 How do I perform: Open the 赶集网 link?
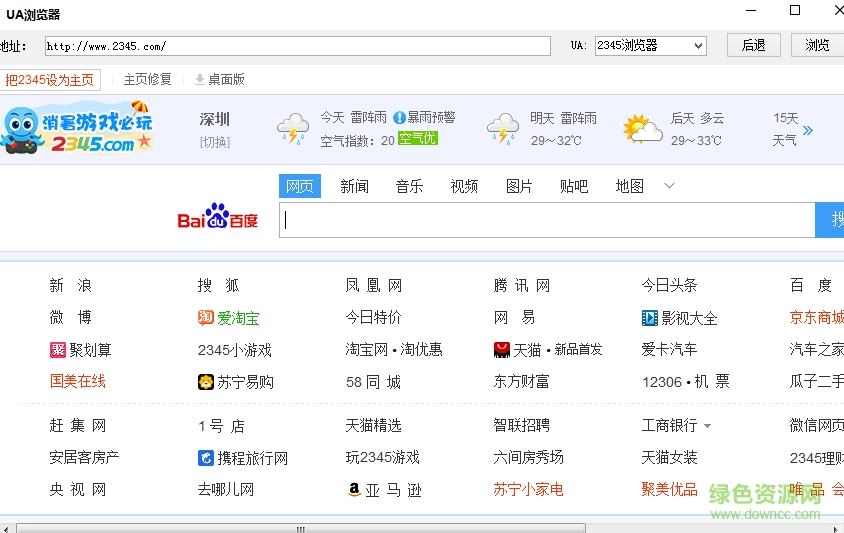[78, 426]
